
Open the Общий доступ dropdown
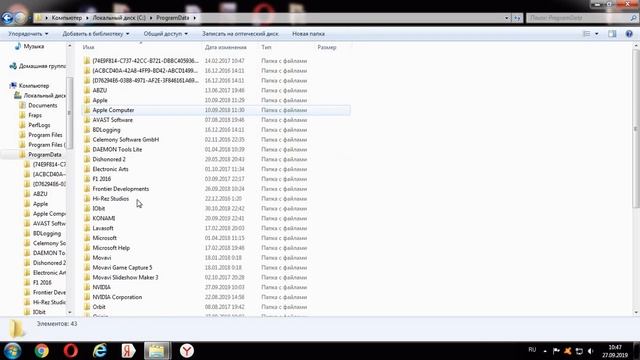(x=165, y=34)
